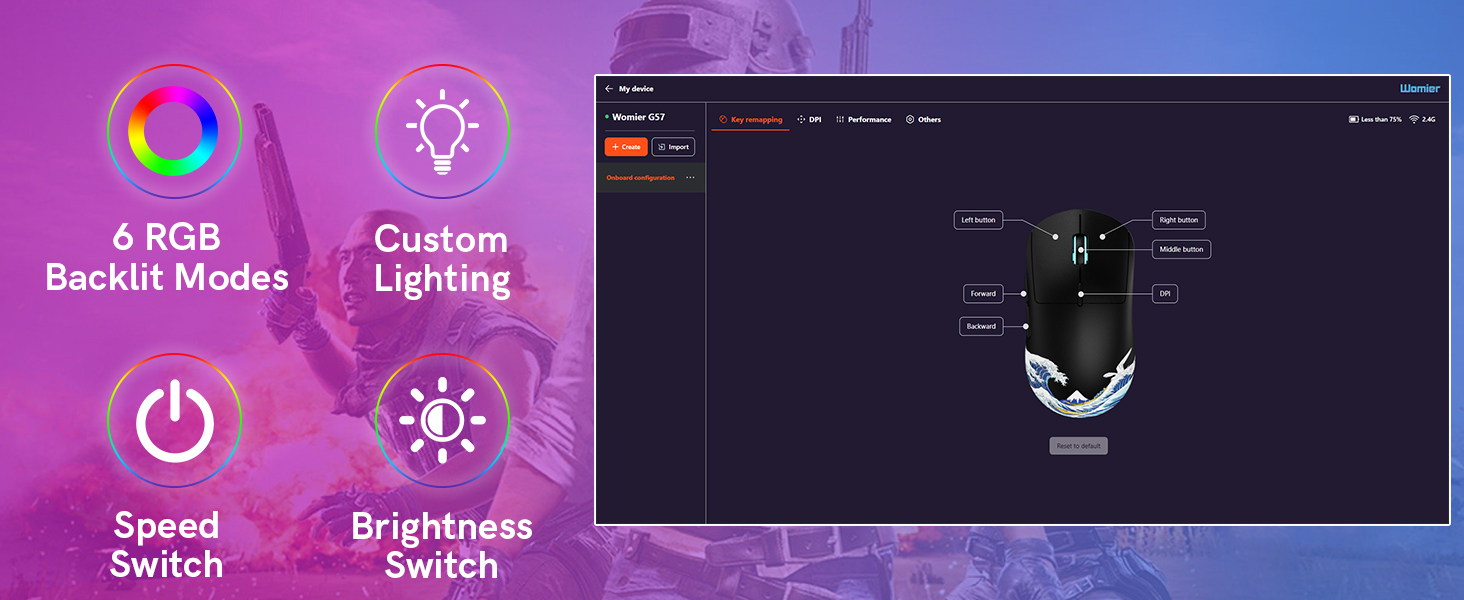The image size is (1464, 600).
Task: Click the back arrow beside My device
Action: coord(609,89)
